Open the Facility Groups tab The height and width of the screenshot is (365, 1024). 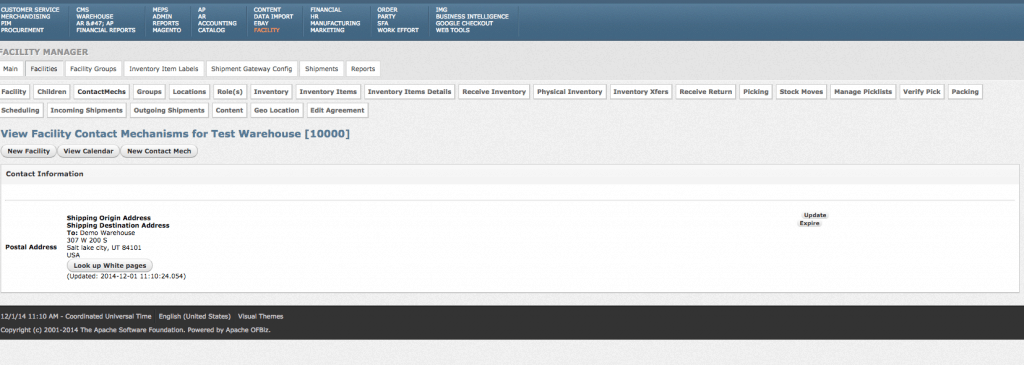[93, 69]
